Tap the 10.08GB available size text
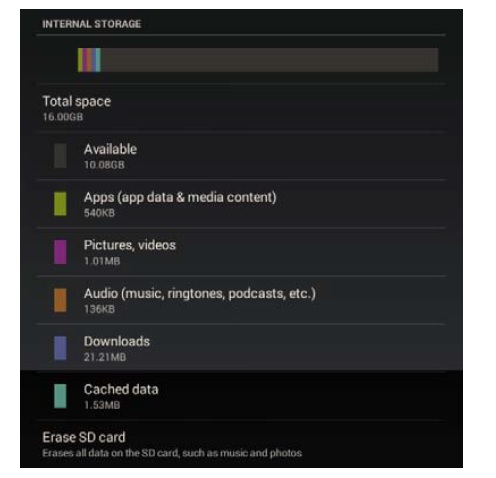 coord(104,165)
